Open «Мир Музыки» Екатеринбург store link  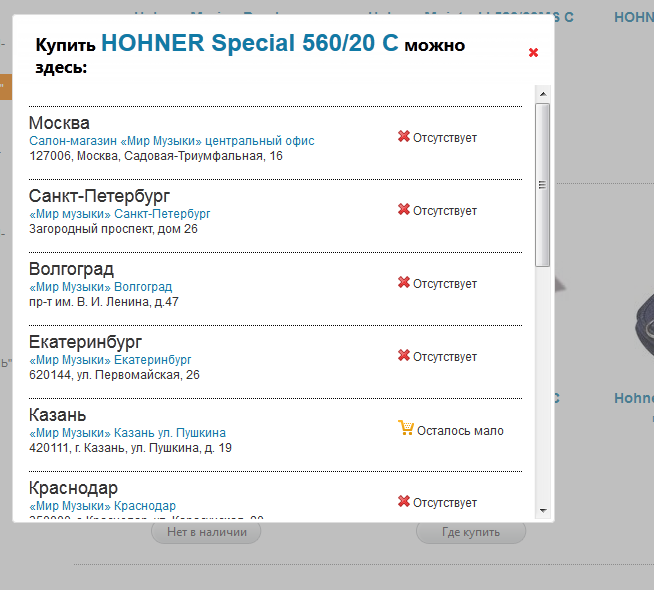pyautogui.click(x=110, y=360)
